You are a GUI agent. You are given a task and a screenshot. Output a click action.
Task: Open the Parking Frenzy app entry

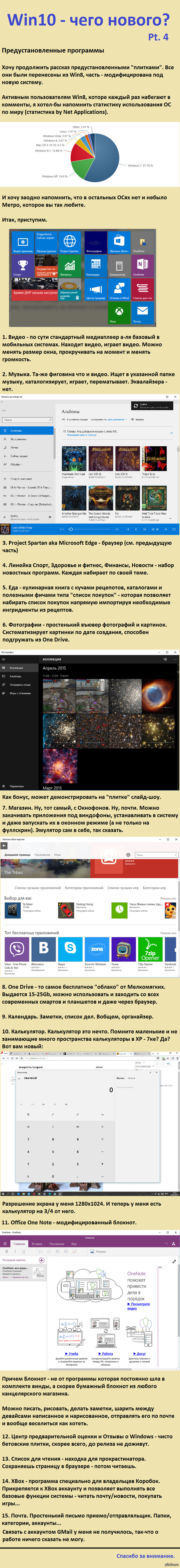point(77,910)
